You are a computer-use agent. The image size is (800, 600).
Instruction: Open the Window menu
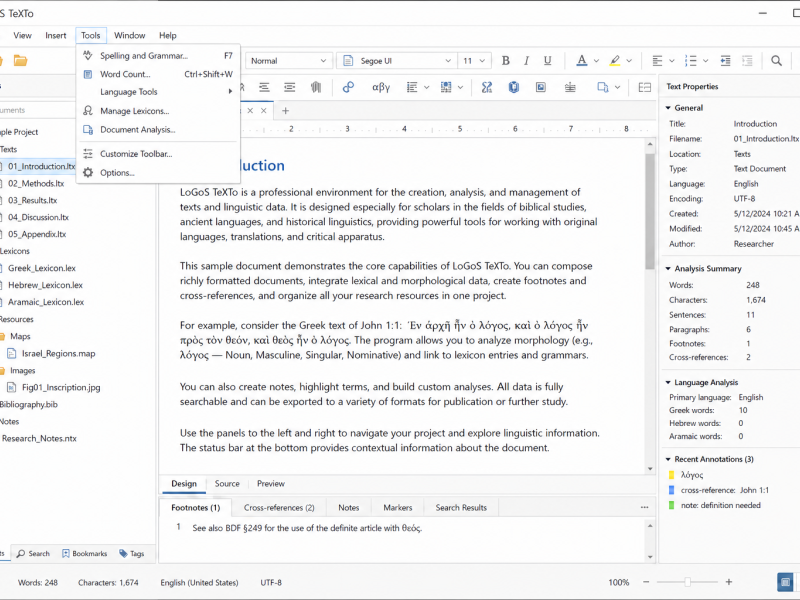tap(130, 35)
